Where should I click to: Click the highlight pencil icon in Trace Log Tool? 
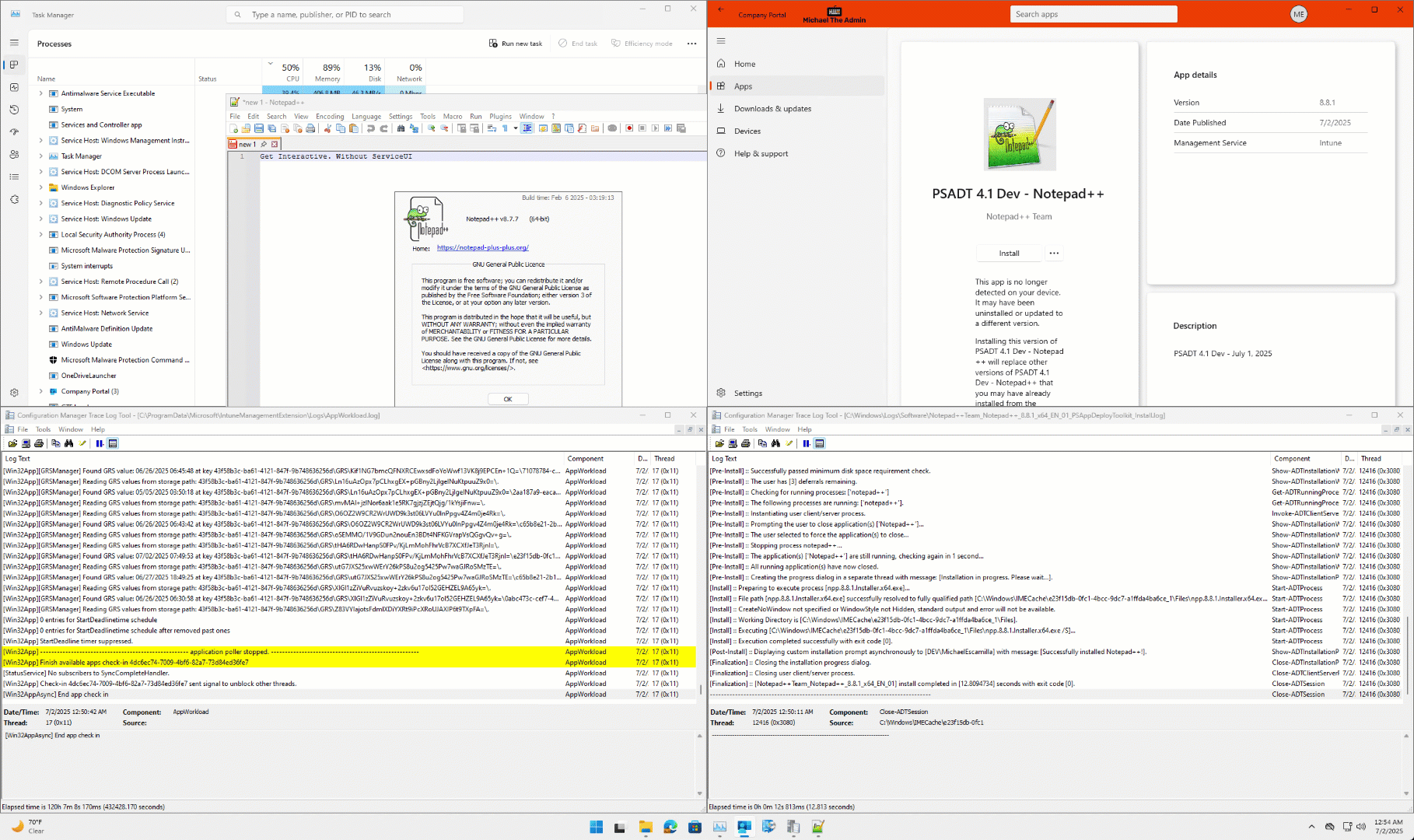(82, 443)
